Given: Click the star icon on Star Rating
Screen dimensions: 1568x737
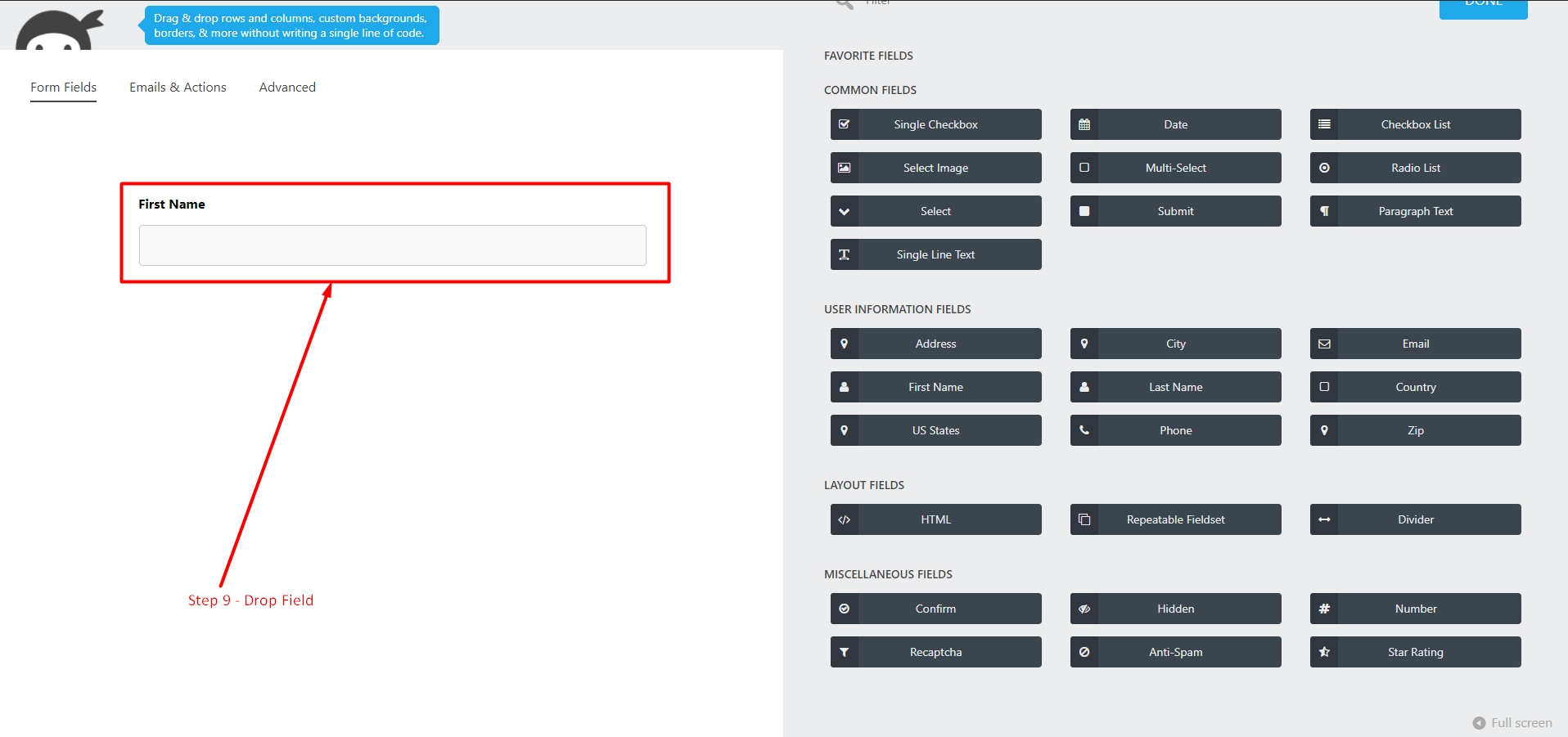Looking at the screenshot, I should 1323,652.
